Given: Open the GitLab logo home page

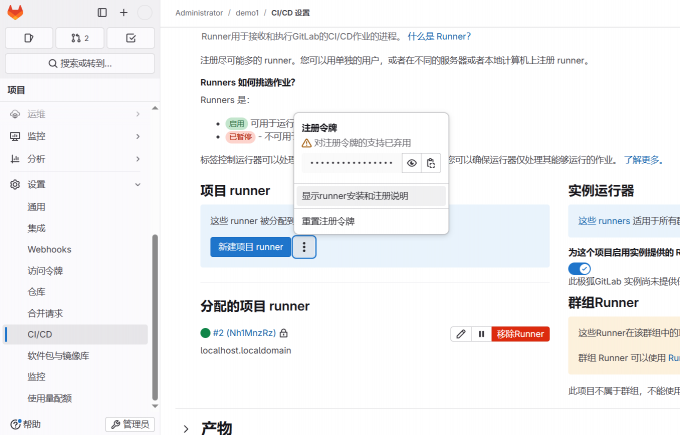Looking at the screenshot, I should coord(15,12).
